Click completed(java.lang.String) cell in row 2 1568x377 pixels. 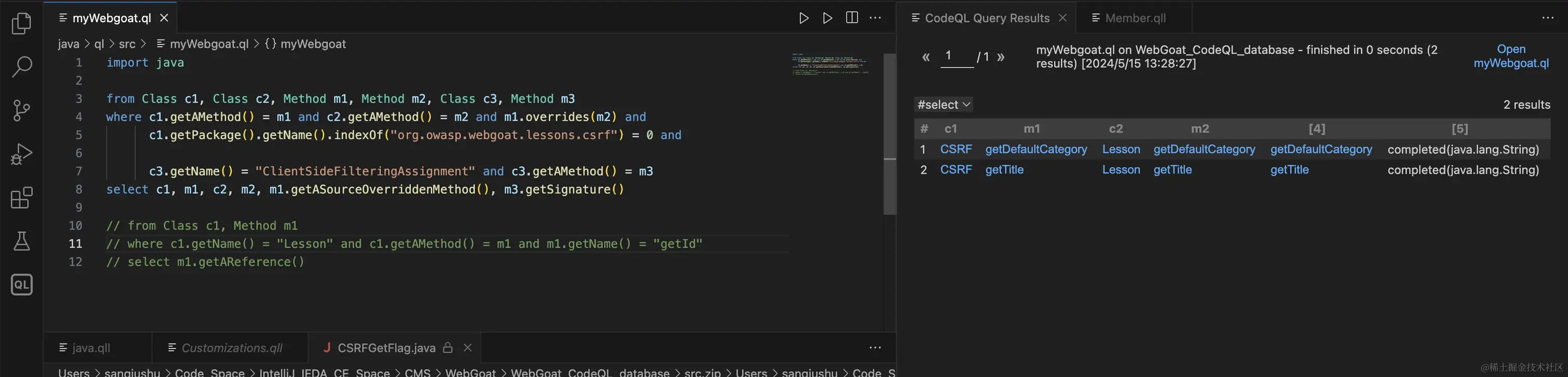1463,170
